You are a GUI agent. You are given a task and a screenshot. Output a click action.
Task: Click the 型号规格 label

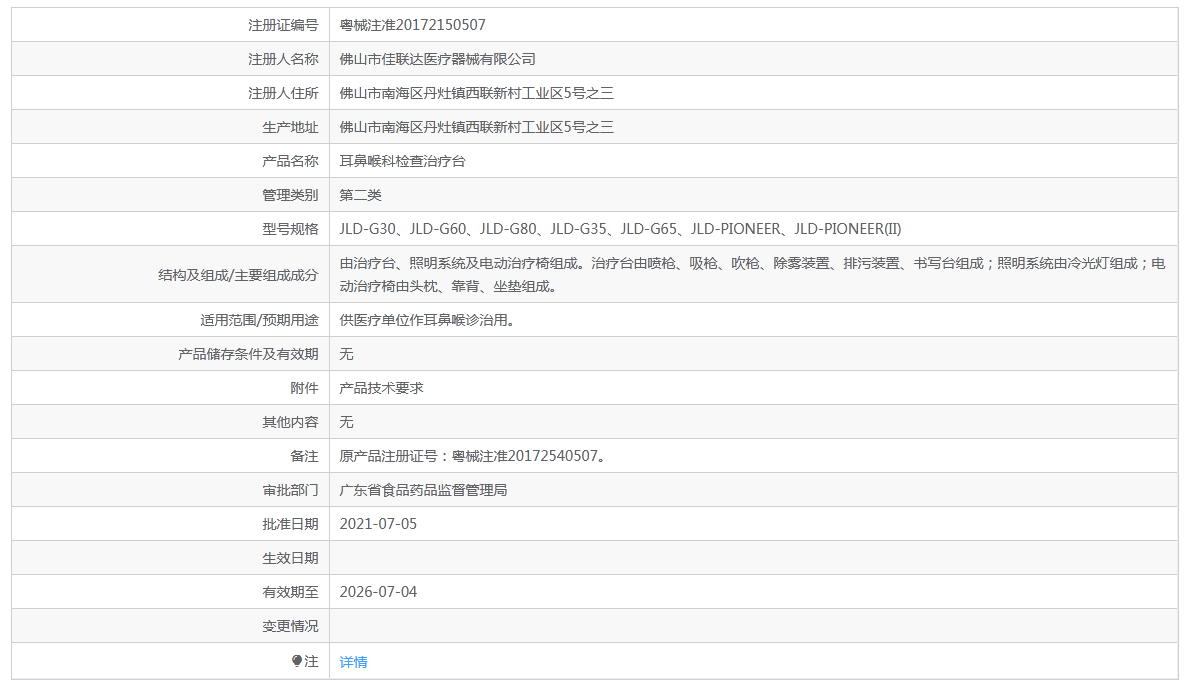tap(290, 229)
